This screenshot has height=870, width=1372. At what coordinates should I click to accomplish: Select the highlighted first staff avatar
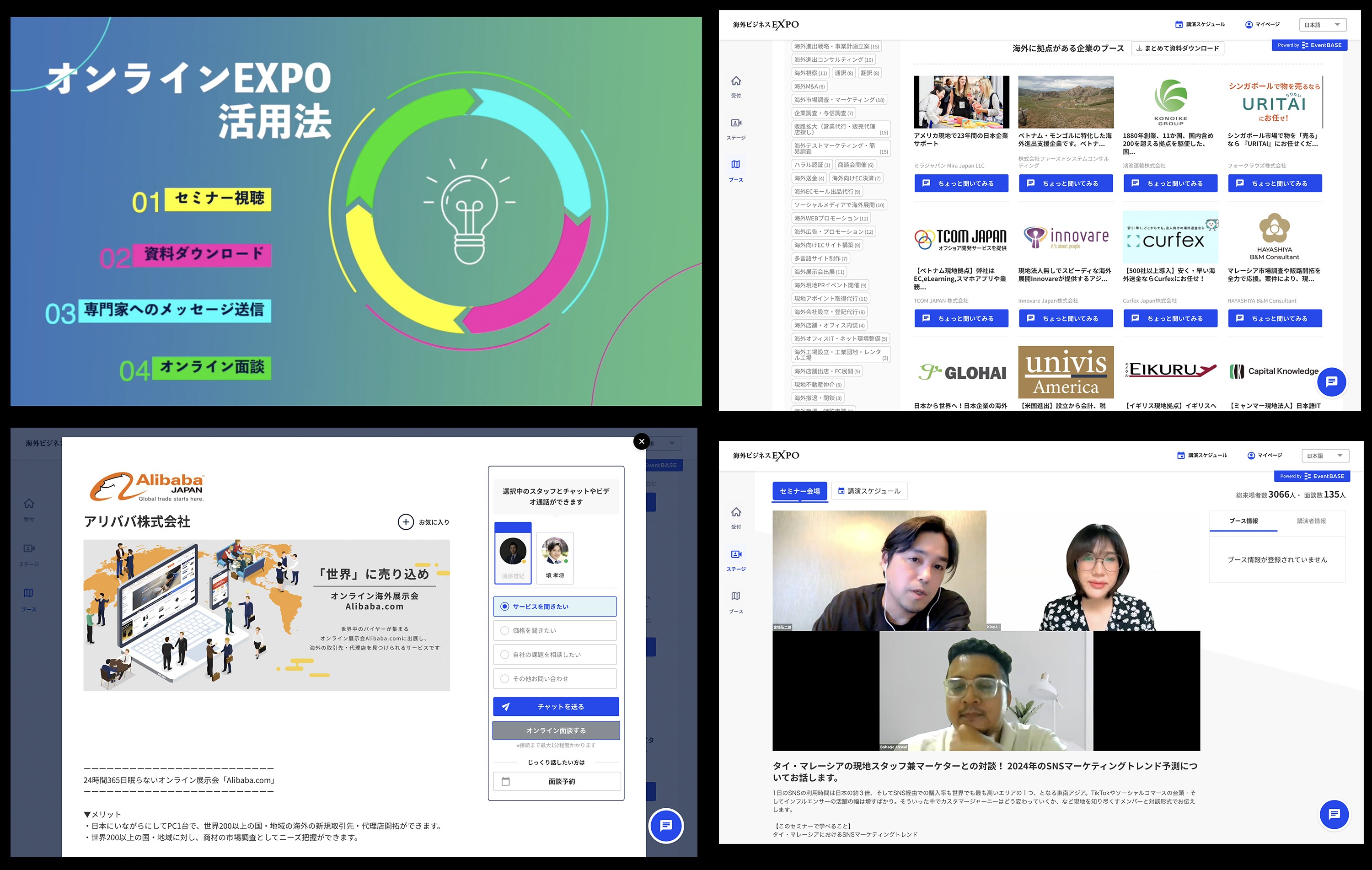513,554
